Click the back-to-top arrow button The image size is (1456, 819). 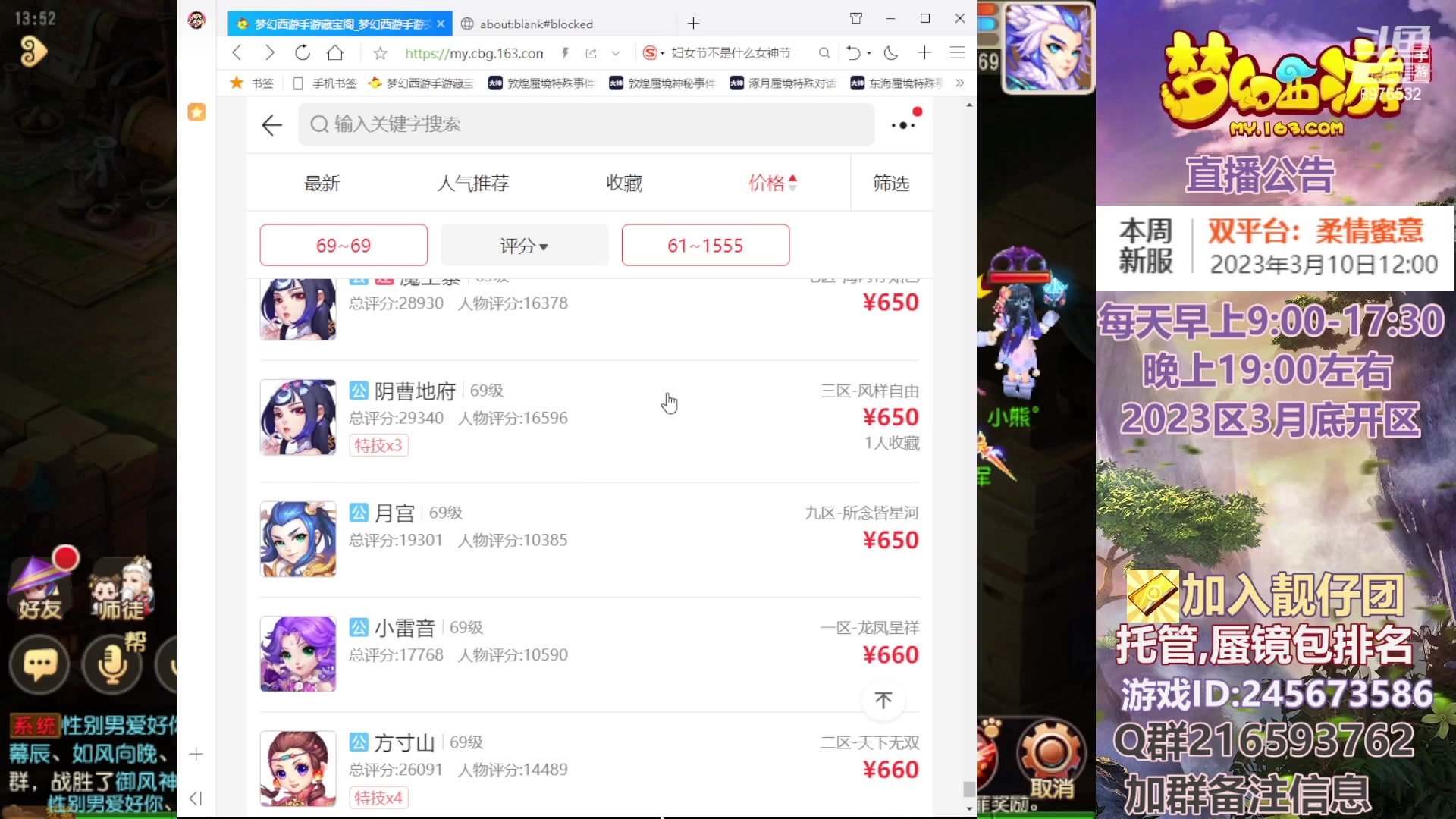pos(883,700)
